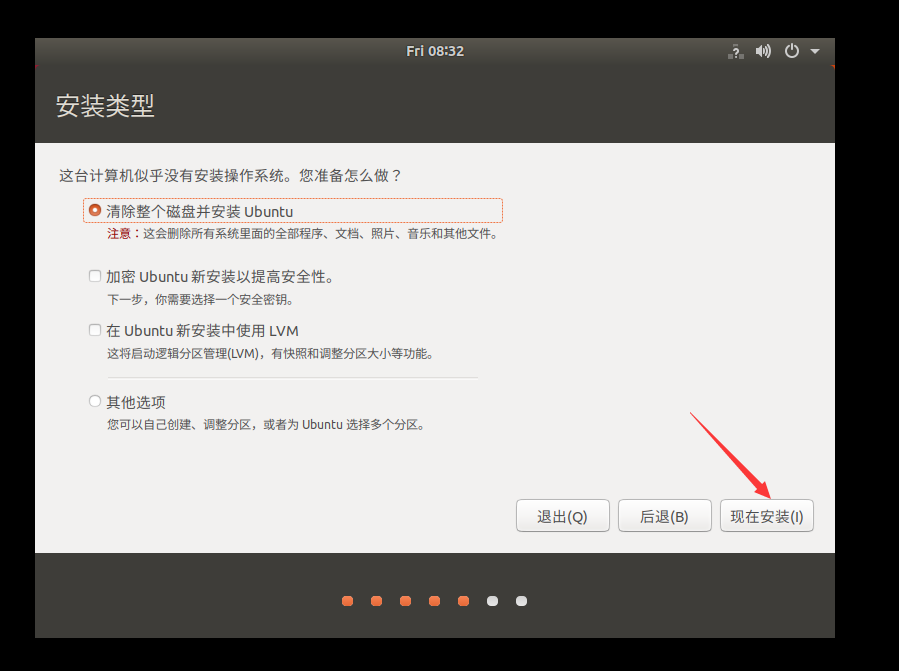Enable the encrypt new Ubuntu installation checkbox
899x671 pixels.
[95, 276]
